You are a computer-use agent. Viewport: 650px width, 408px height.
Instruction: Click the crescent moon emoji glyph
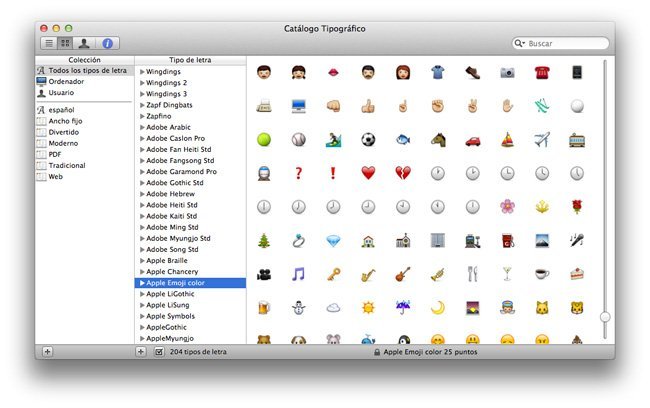click(x=438, y=308)
